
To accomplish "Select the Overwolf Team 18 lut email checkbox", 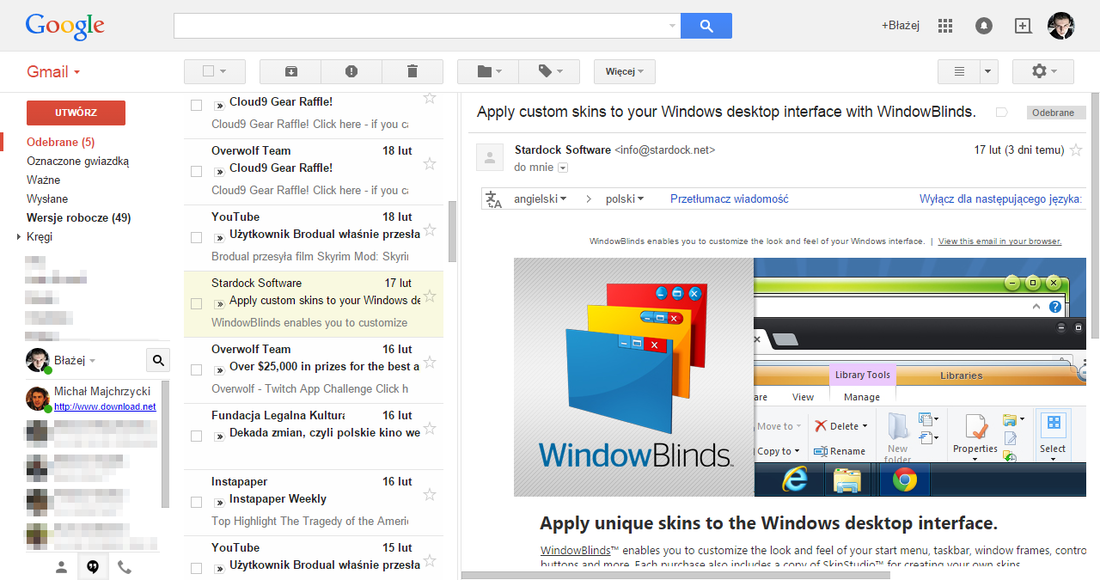I will [x=196, y=171].
